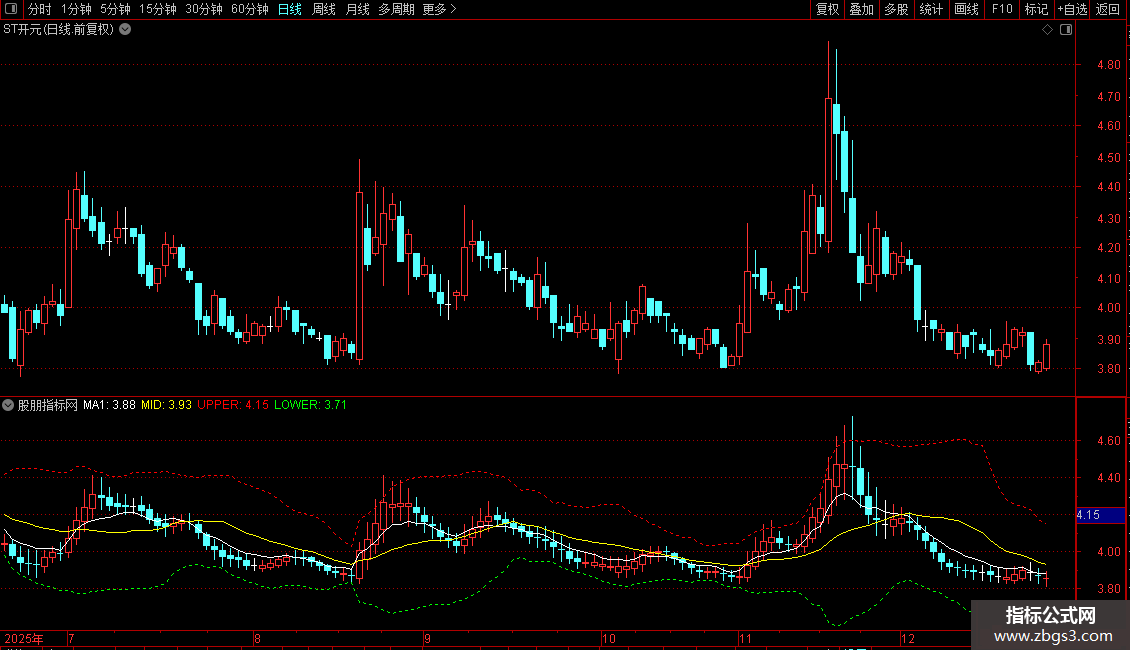1130x650 pixels.
Task: Click the blue 4.15 price marker
Action: [x=1100, y=515]
